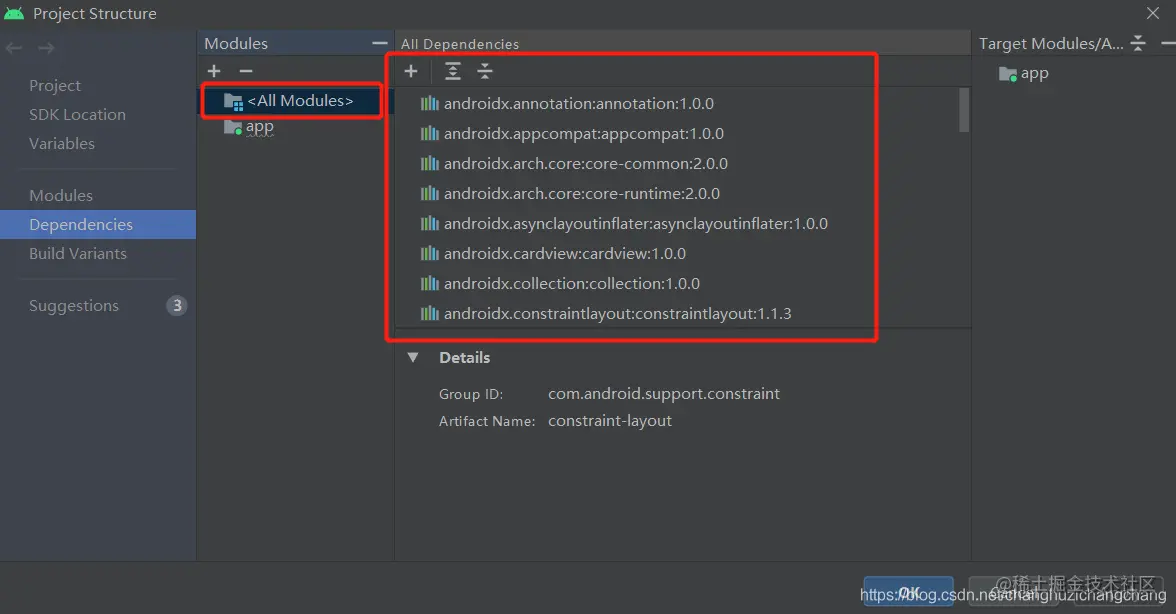Collapse all dependencies in list
The image size is (1176, 614).
[x=485, y=71]
